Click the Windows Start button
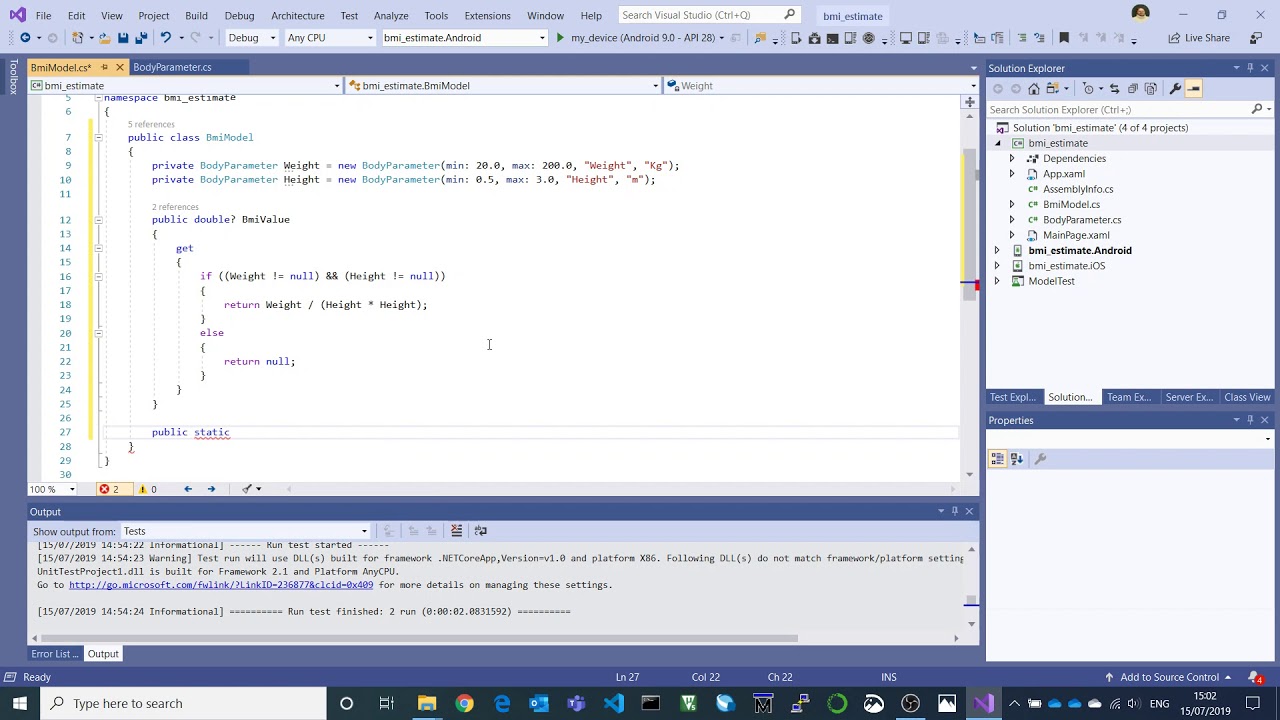This screenshot has width=1280, height=720. pyautogui.click(x=19, y=704)
